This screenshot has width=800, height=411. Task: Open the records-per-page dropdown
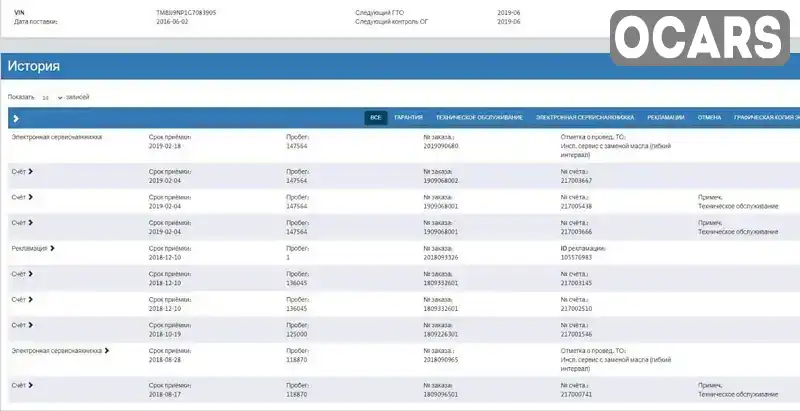pos(51,97)
